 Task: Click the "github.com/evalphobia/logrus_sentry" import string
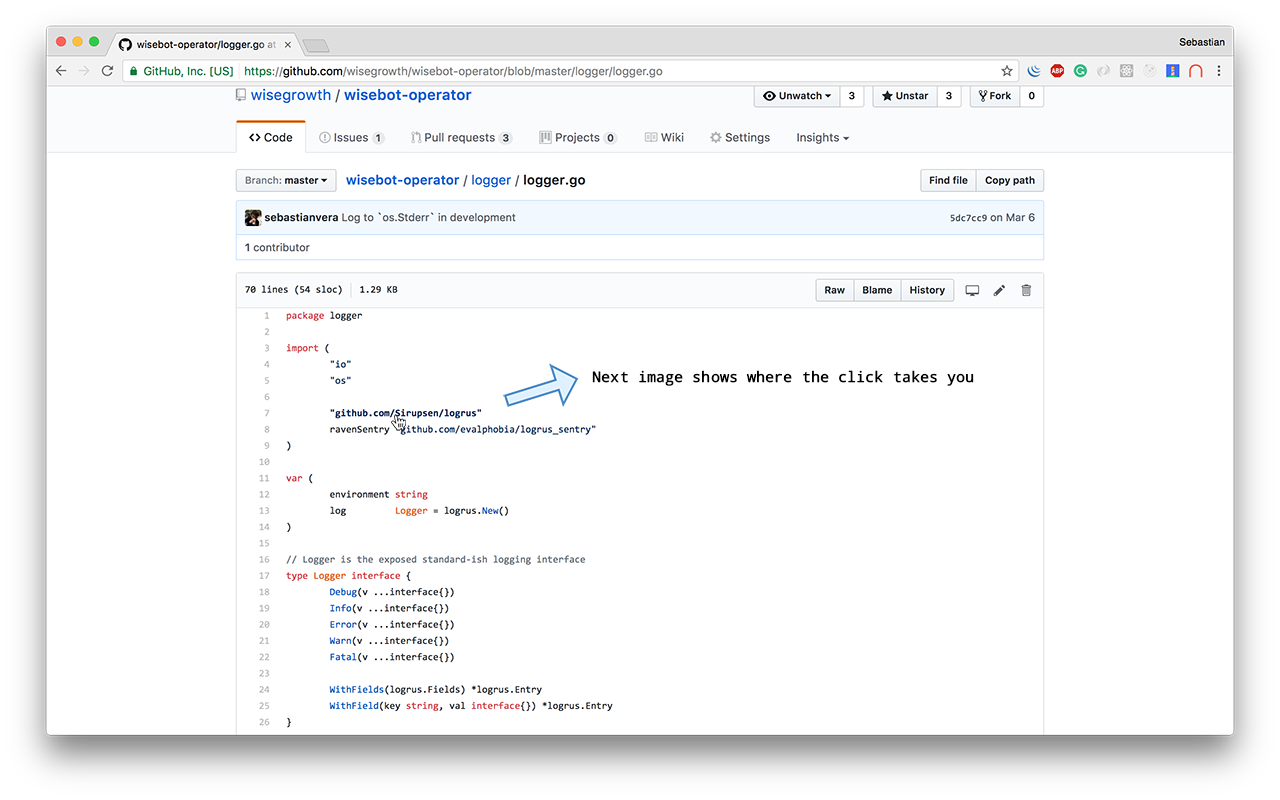coord(498,429)
